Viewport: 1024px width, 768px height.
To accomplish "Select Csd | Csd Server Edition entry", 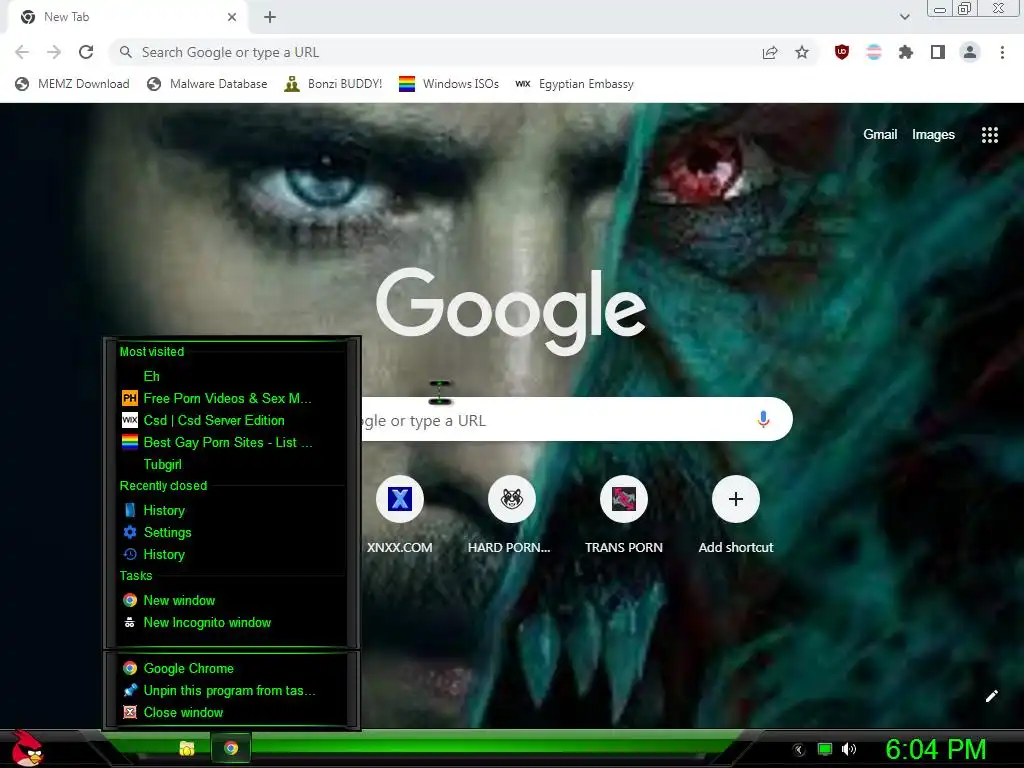I will coord(231,420).
